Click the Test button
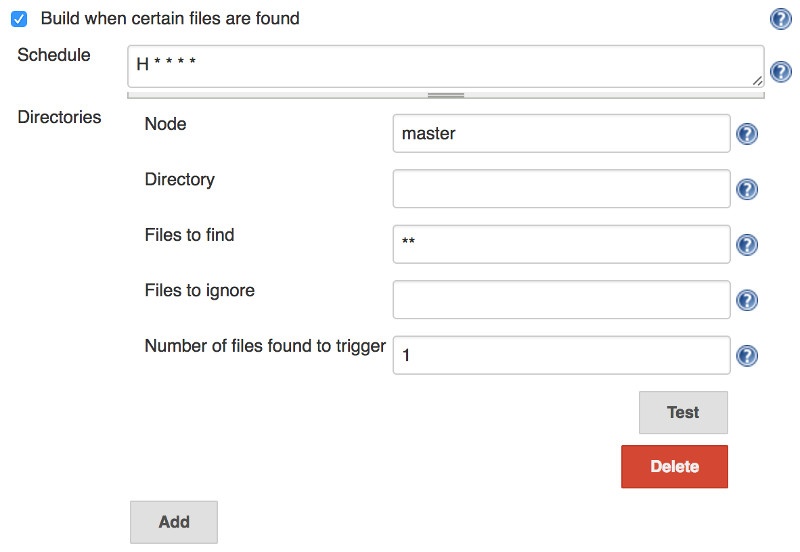800x552 pixels. click(683, 412)
